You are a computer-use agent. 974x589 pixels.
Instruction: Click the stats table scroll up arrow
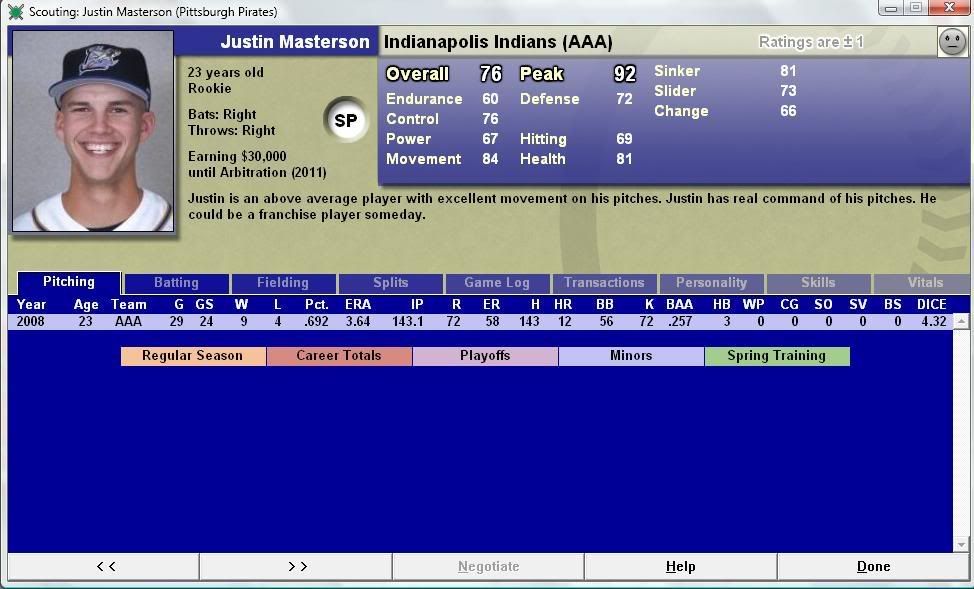962,322
